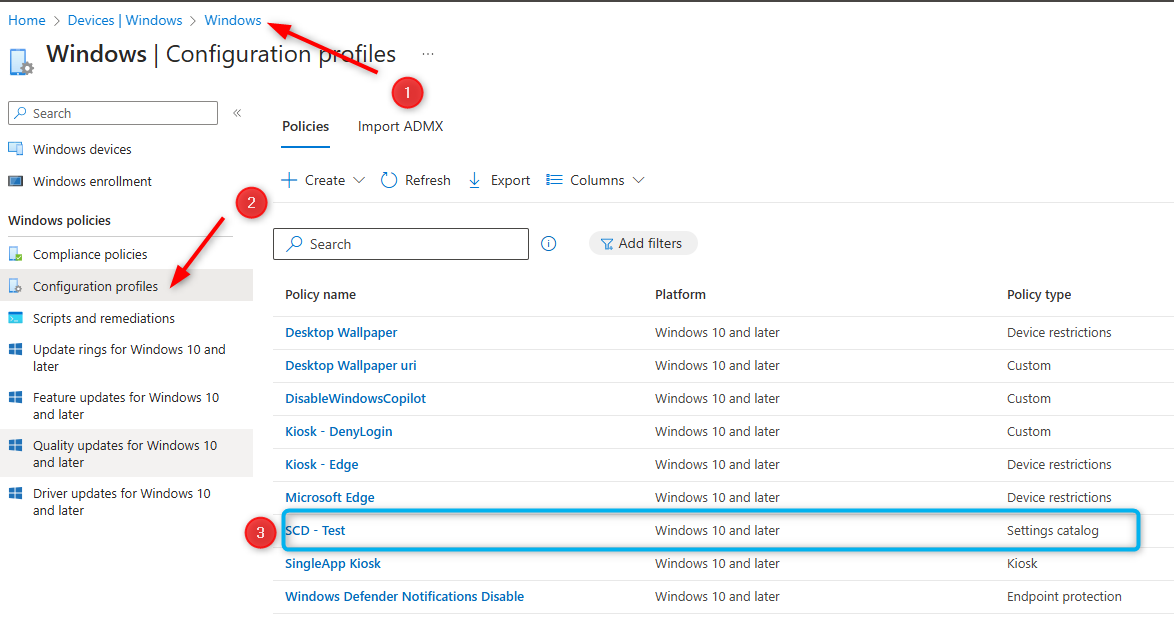Screen dimensions: 1174x622
Task: Go to Devices | Windows breadcrumb
Action: [x=125, y=20]
